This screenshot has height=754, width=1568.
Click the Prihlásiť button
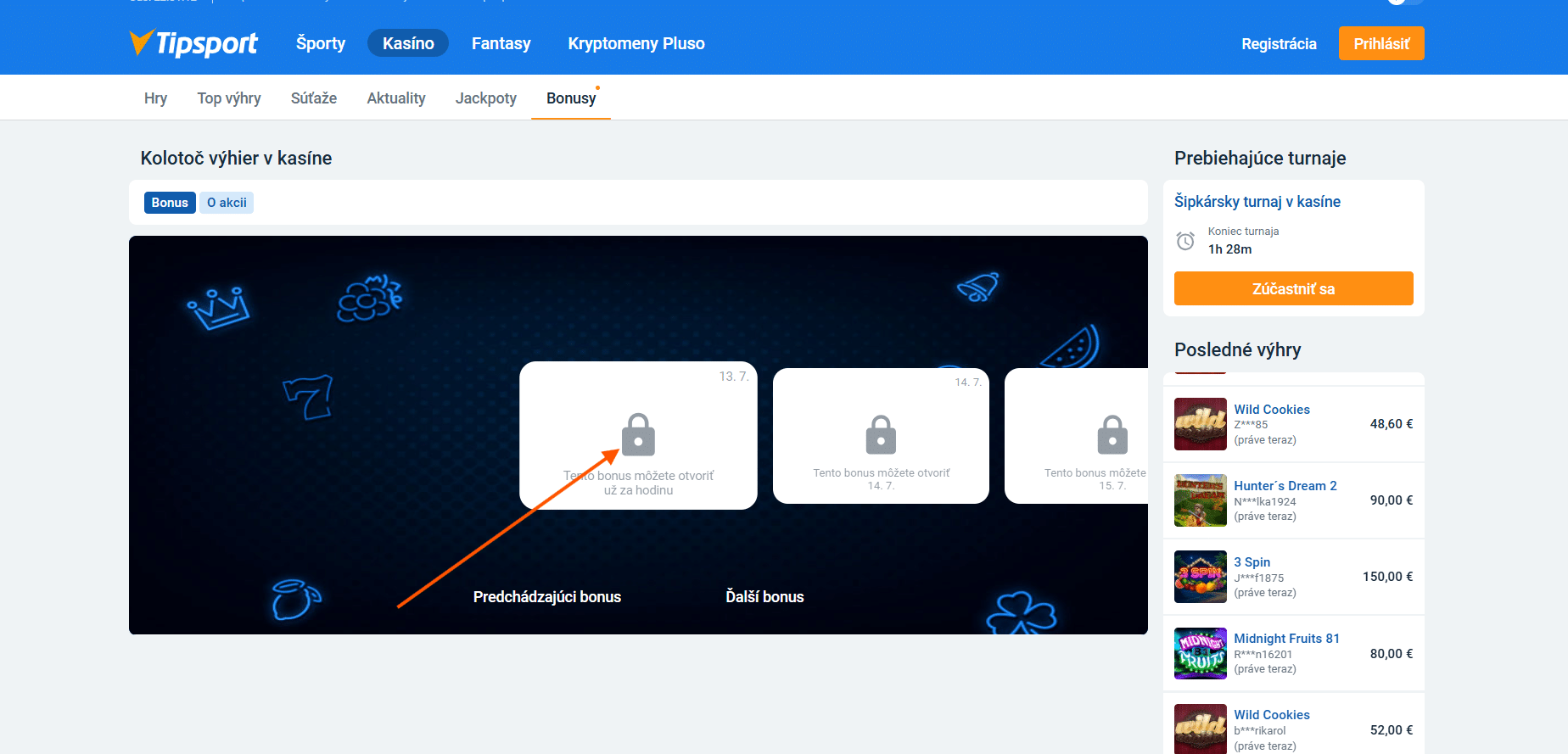1381,43
